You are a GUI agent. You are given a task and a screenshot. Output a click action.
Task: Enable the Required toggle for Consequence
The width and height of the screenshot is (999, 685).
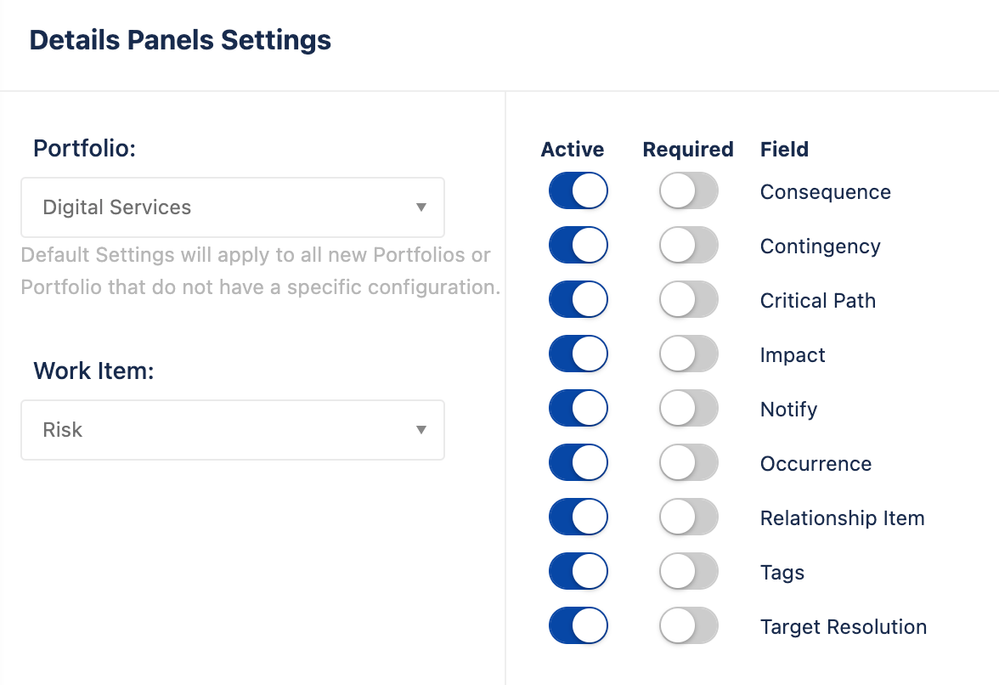click(x=688, y=191)
